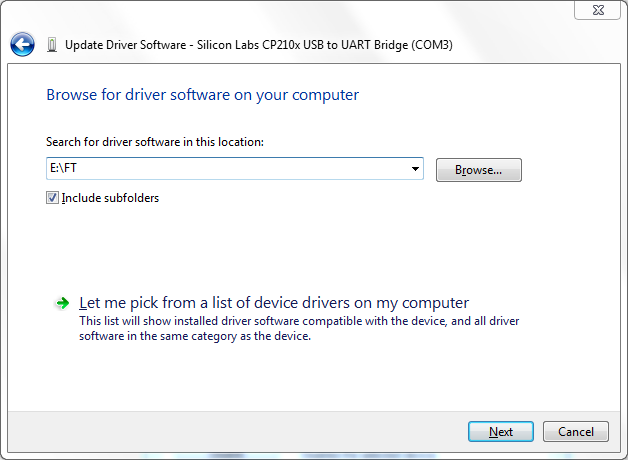Choose Let me pick from a list of device drivers
The image size is (628, 460).
tap(274, 303)
